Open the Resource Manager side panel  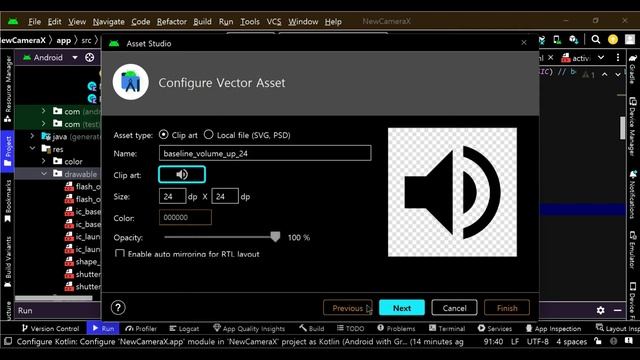(7, 89)
